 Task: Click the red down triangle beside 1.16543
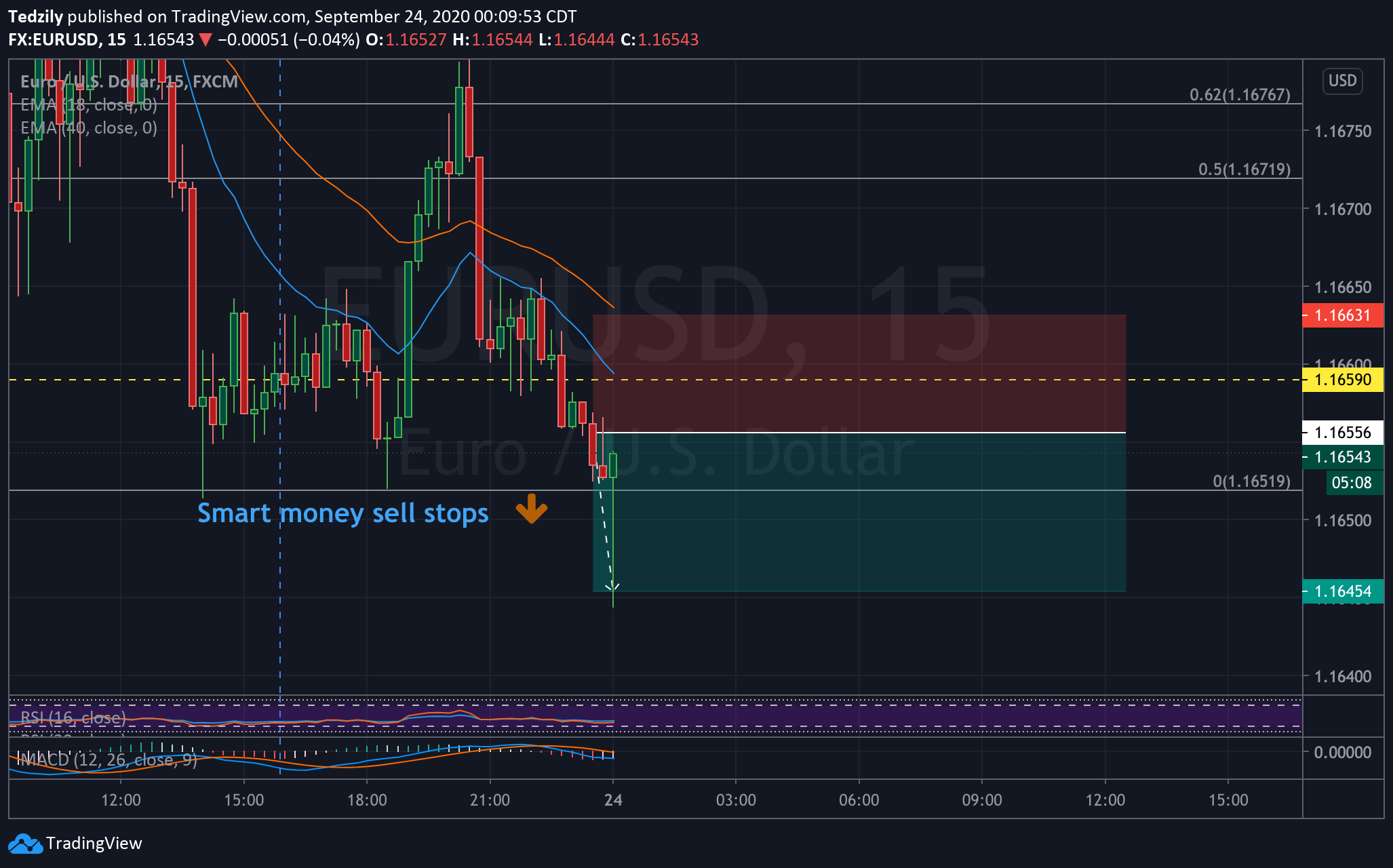tap(205, 40)
